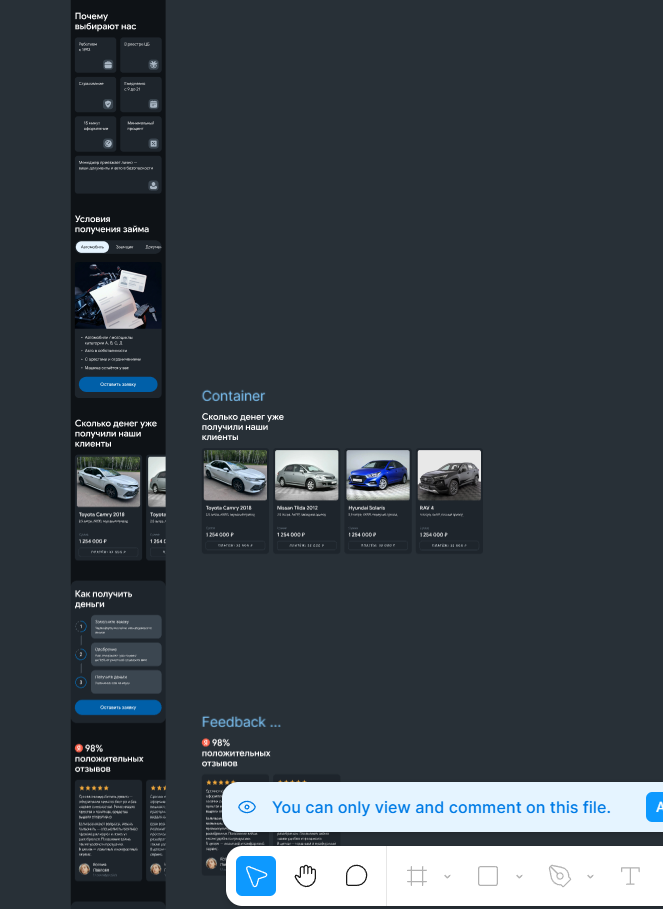Choose the Text tool
663x909 pixels.
coord(630,876)
